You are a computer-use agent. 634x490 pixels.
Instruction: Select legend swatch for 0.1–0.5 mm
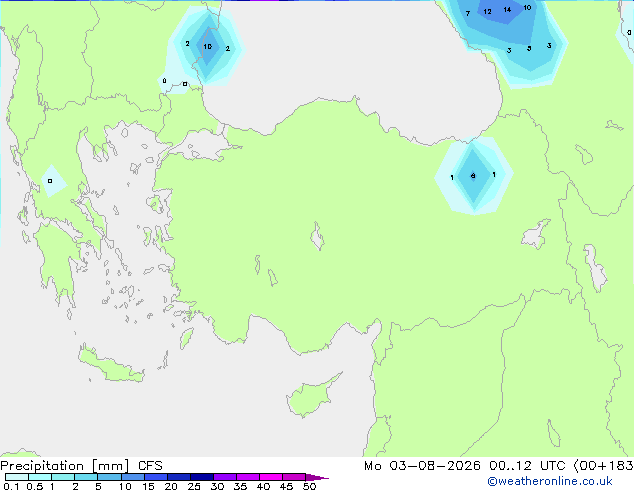pos(17,477)
